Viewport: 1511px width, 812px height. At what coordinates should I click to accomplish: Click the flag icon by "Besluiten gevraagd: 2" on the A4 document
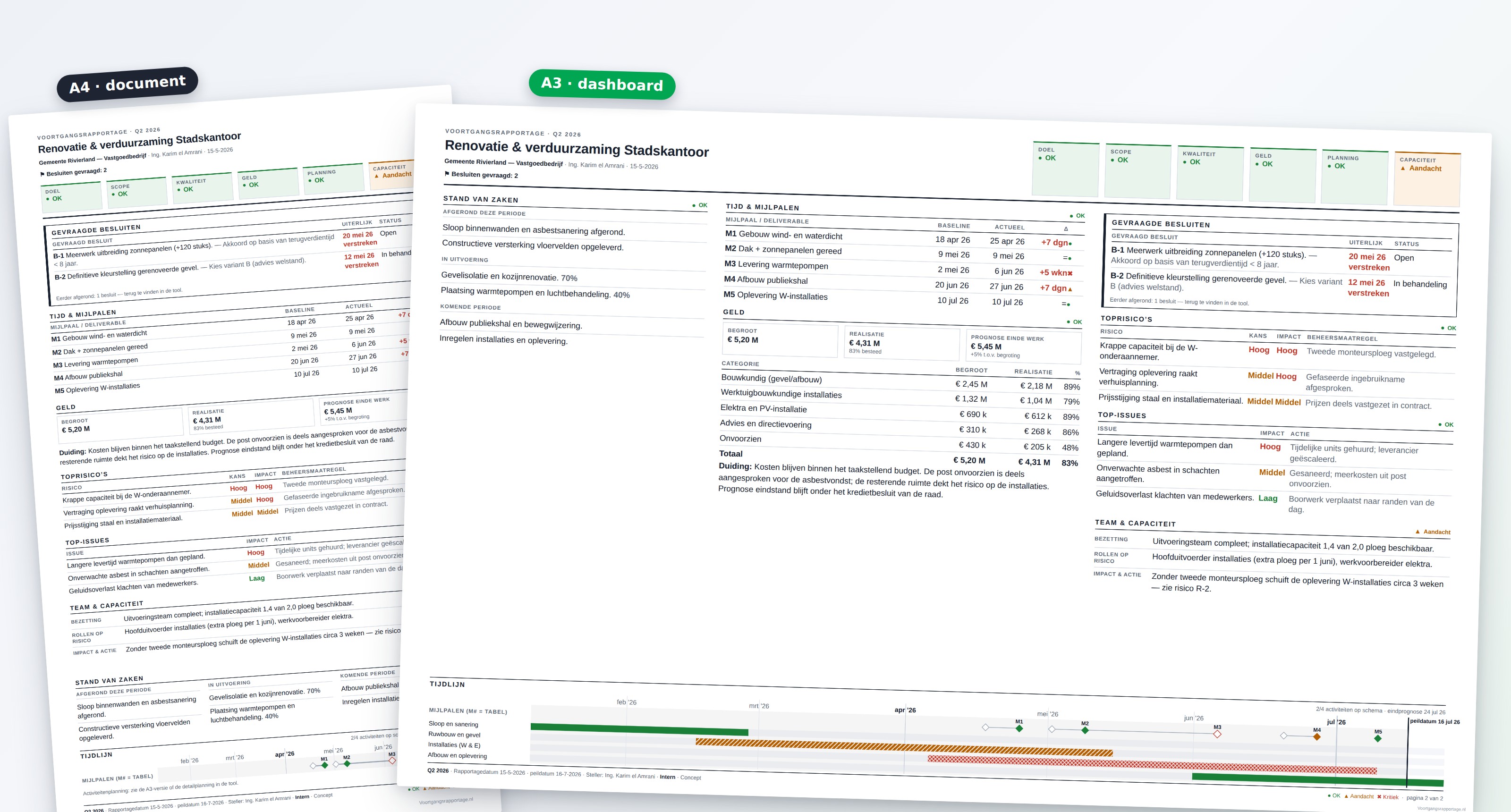pos(42,174)
